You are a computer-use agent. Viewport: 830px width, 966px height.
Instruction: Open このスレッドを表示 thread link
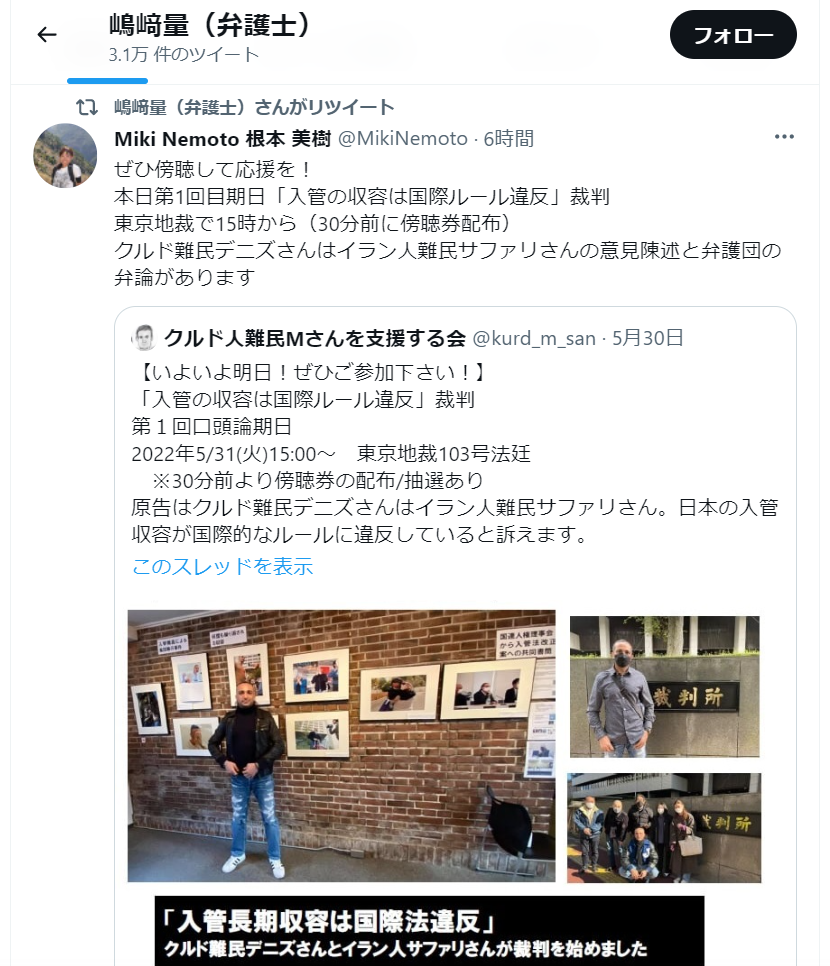coord(222,566)
